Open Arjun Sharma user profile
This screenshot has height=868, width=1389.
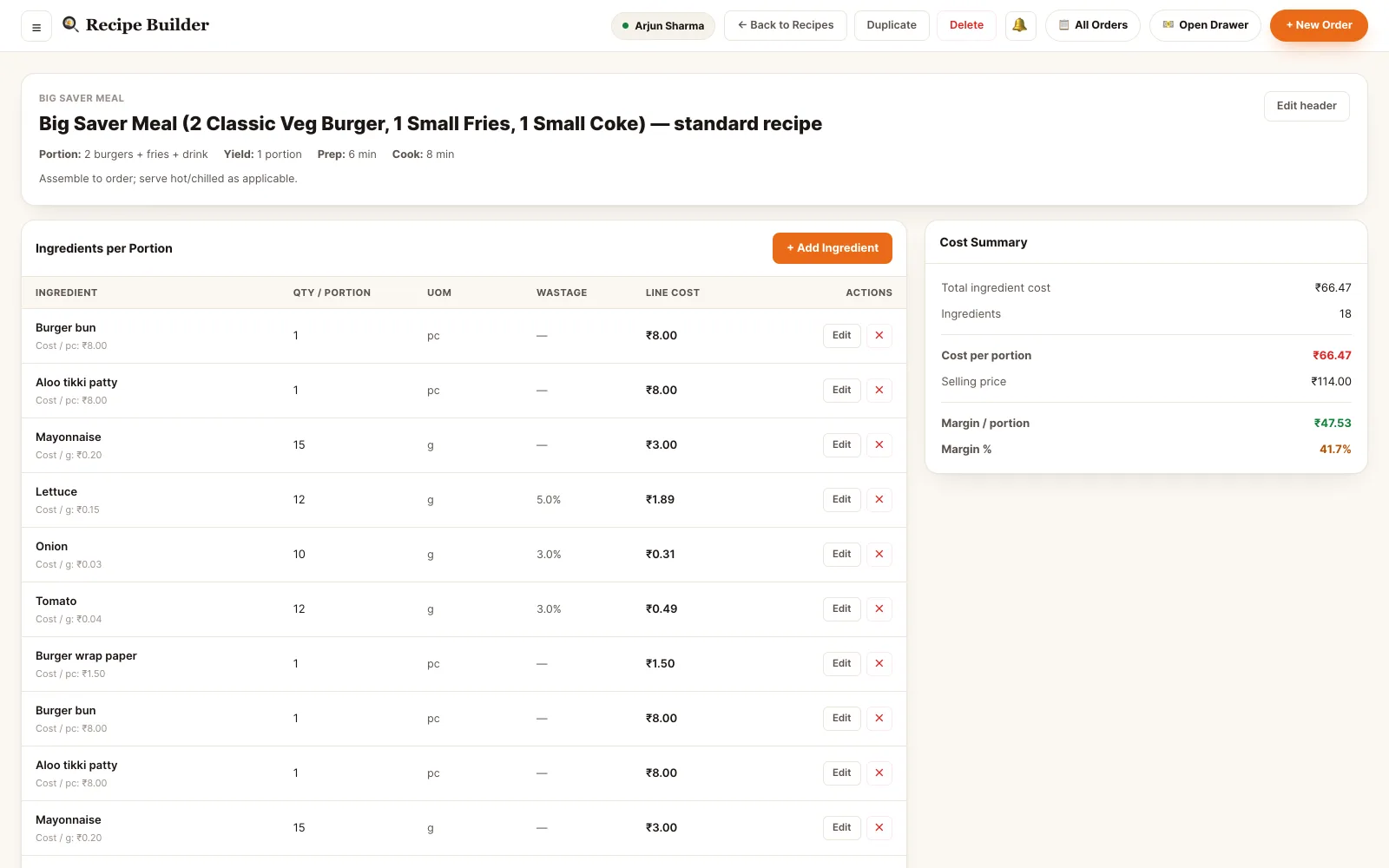[x=663, y=26]
